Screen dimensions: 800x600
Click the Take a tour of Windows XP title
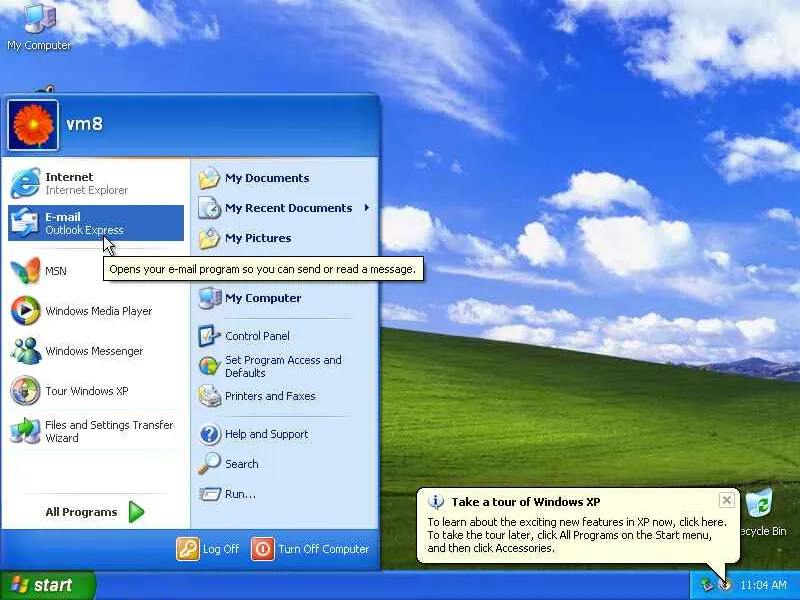pos(526,502)
